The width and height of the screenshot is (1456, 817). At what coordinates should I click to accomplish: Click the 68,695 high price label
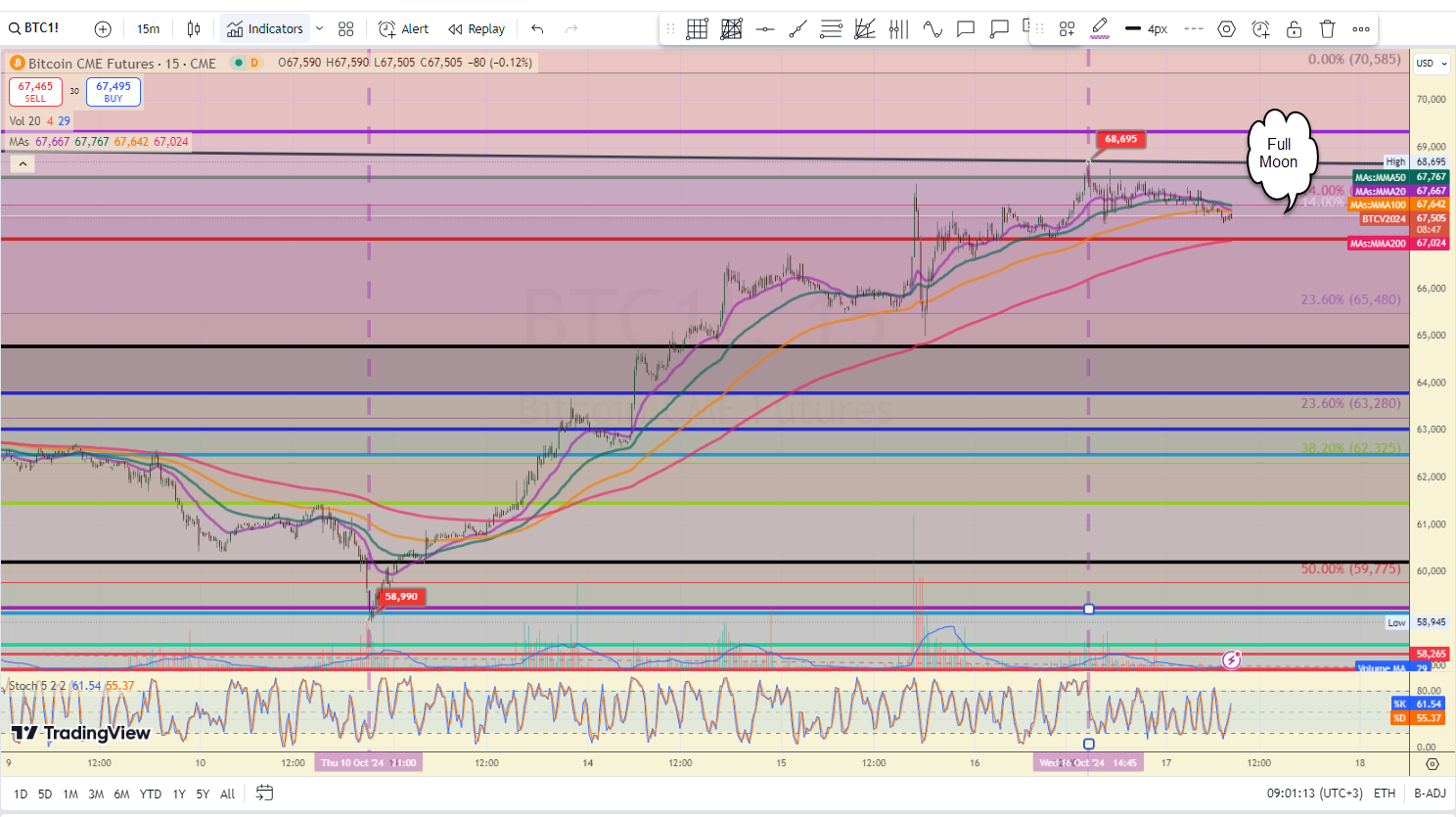[x=1120, y=139]
